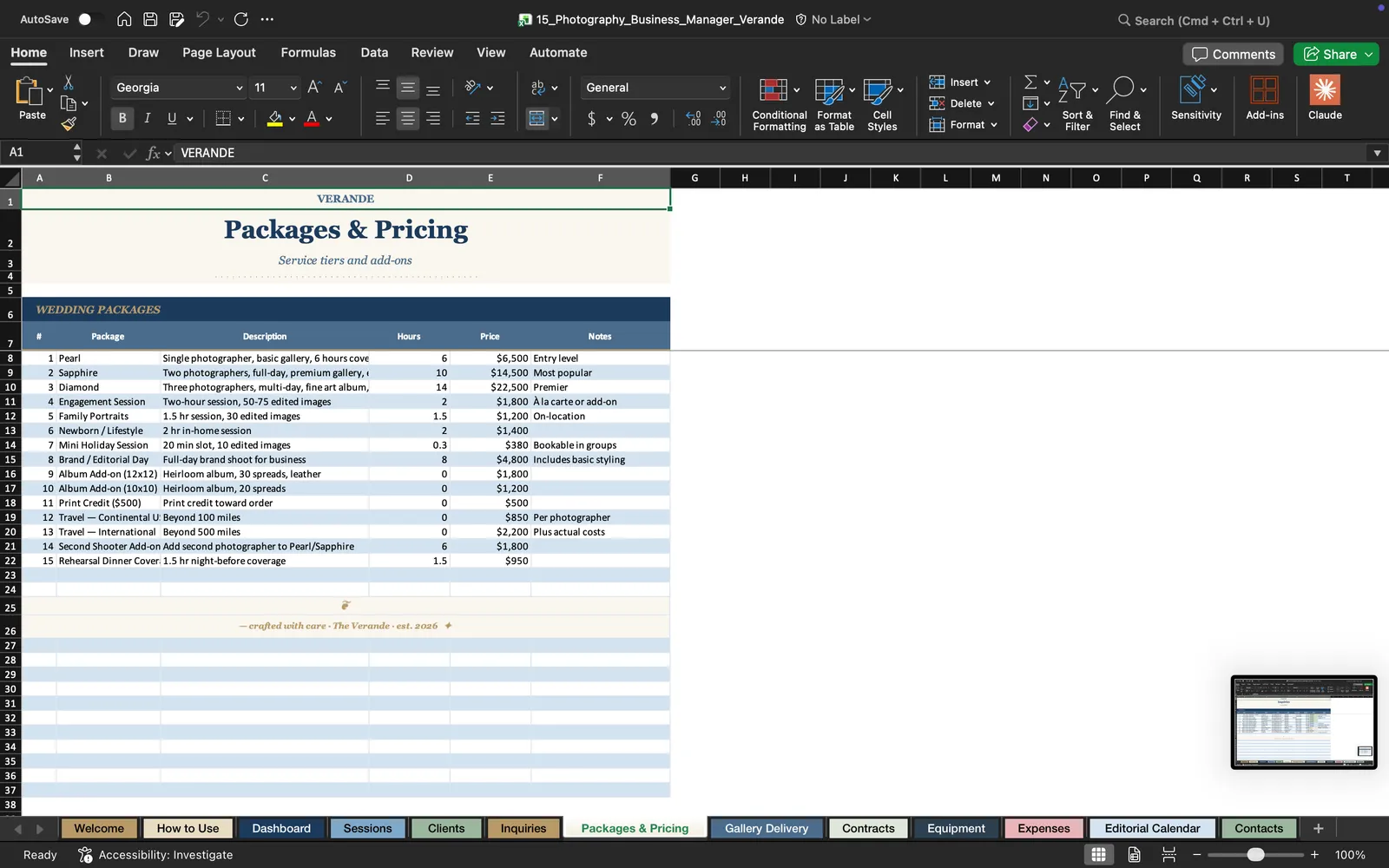The width and height of the screenshot is (1389, 868).
Task: Decrease decimal places
Action: (x=719, y=118)
